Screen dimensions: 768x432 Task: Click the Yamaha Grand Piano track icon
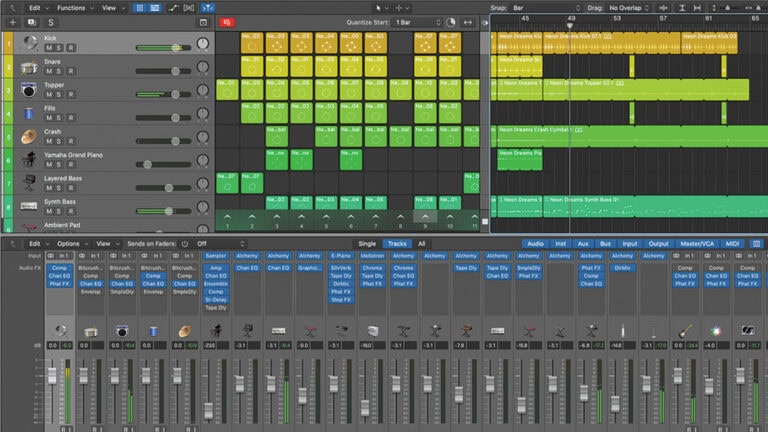pyautogui.click(x=29, y=160)
